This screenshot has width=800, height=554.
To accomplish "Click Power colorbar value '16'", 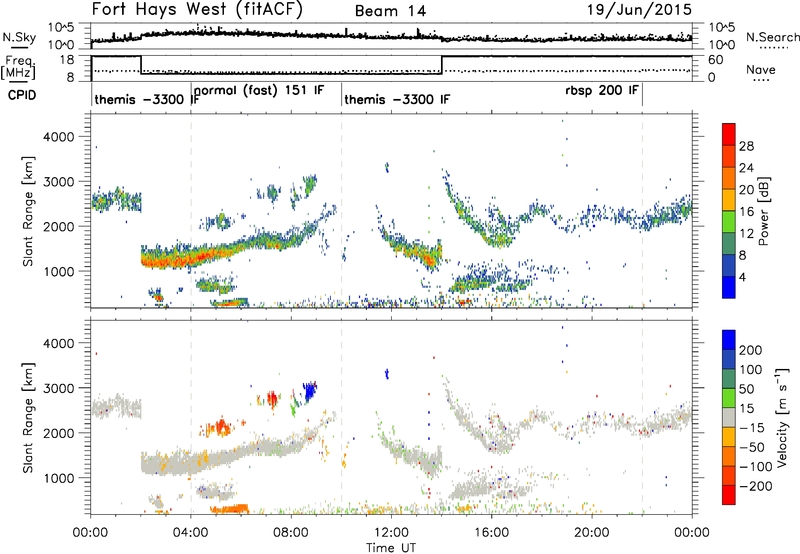I will pyautogui.click(x=746, y=212).
